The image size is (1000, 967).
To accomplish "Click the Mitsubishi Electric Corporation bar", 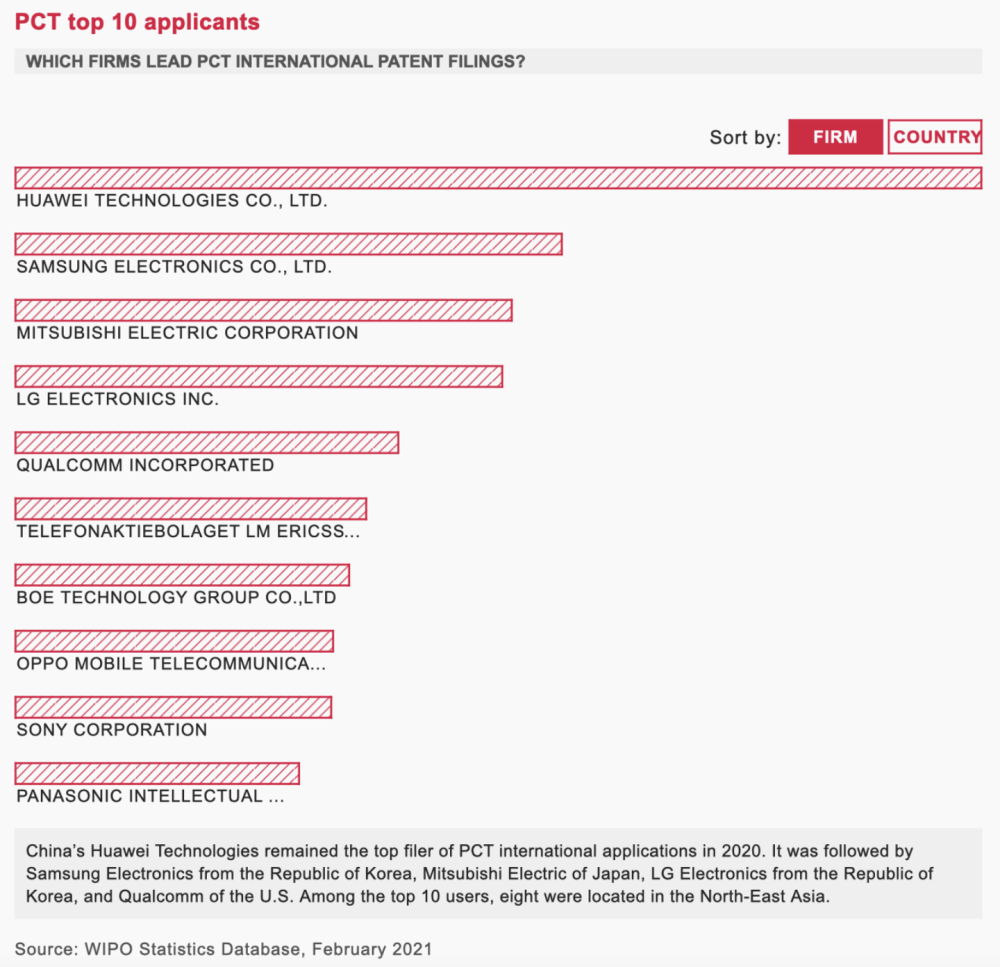I will coord(263,310).
